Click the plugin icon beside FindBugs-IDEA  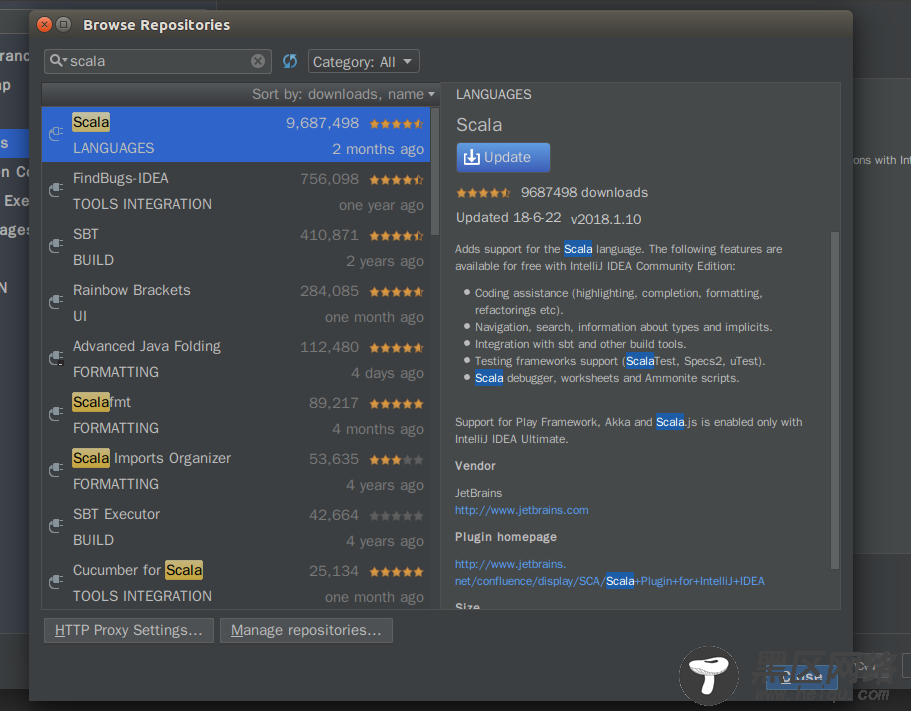pyautogui.click(x=56, y=189)
